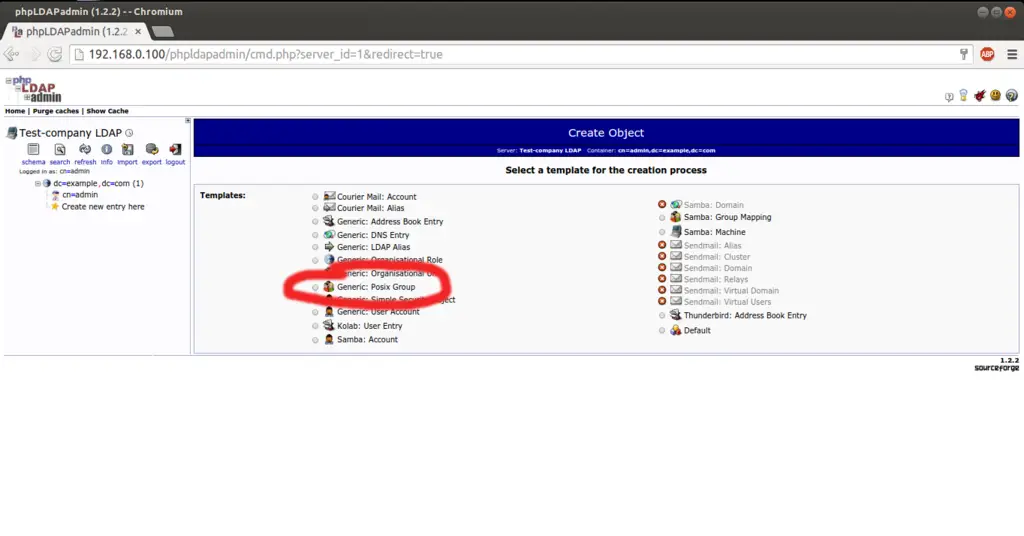1024x536 pixels.
Task: Click the saved password key icon
Action: coord(964,54)
